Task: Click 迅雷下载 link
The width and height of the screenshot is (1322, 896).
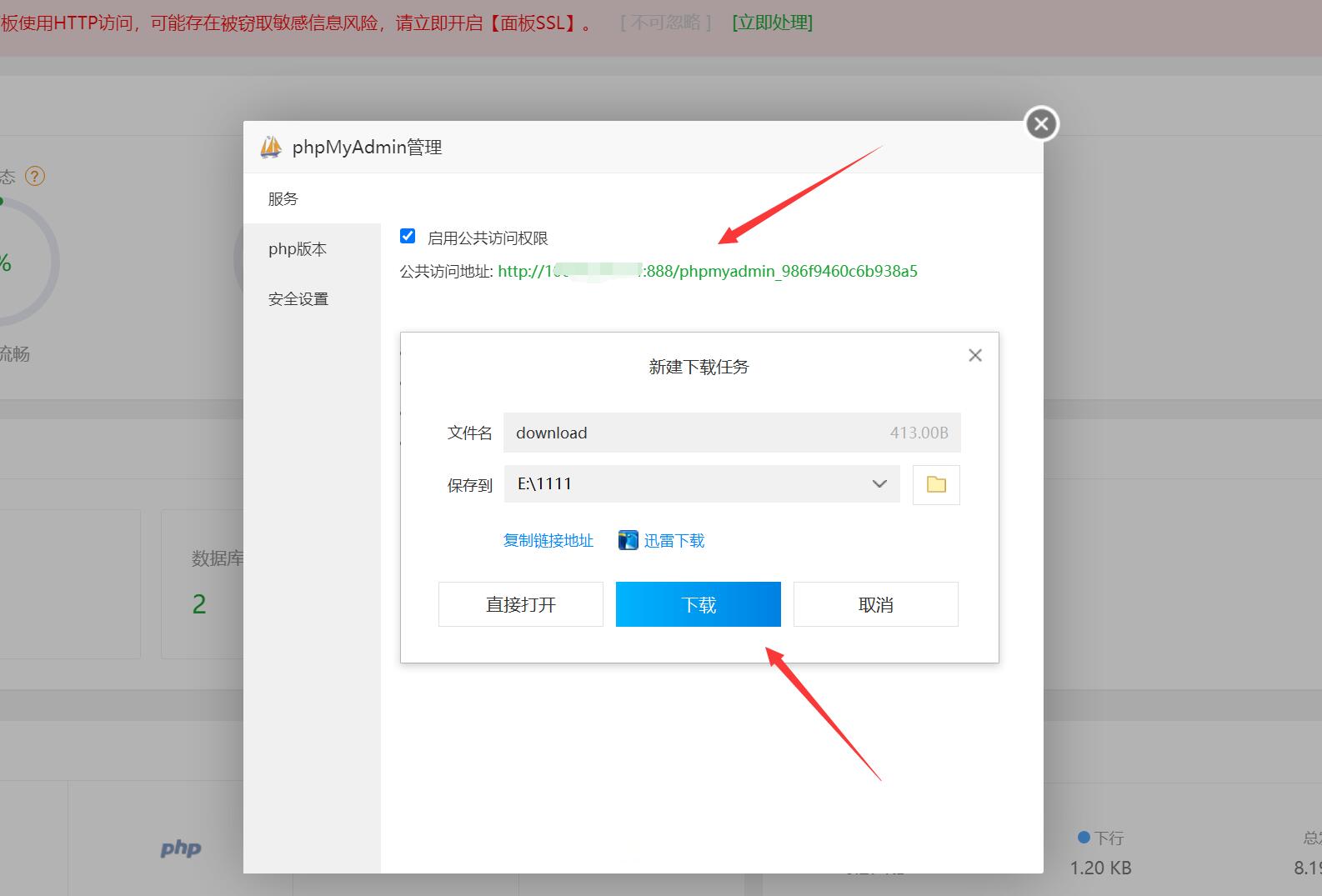Action: click(x=674, y=540)
